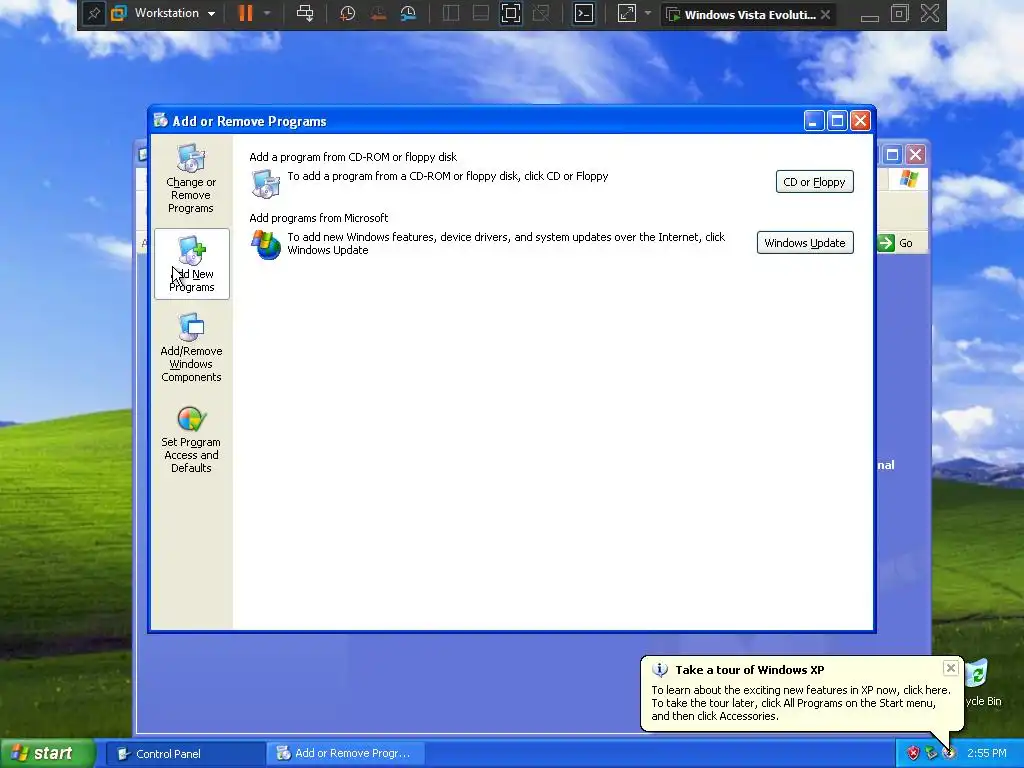Enter VMware full screen mode

511,13
